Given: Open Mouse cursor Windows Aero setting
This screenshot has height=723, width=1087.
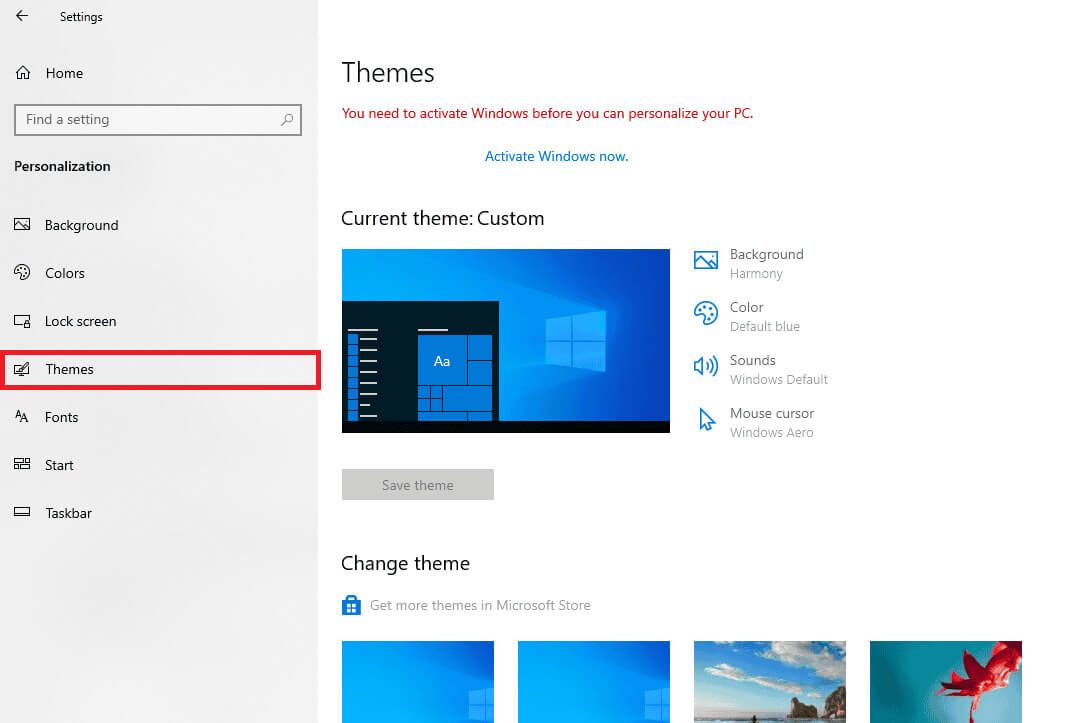Looking at the screenshot, I should (x=754, y=422).
